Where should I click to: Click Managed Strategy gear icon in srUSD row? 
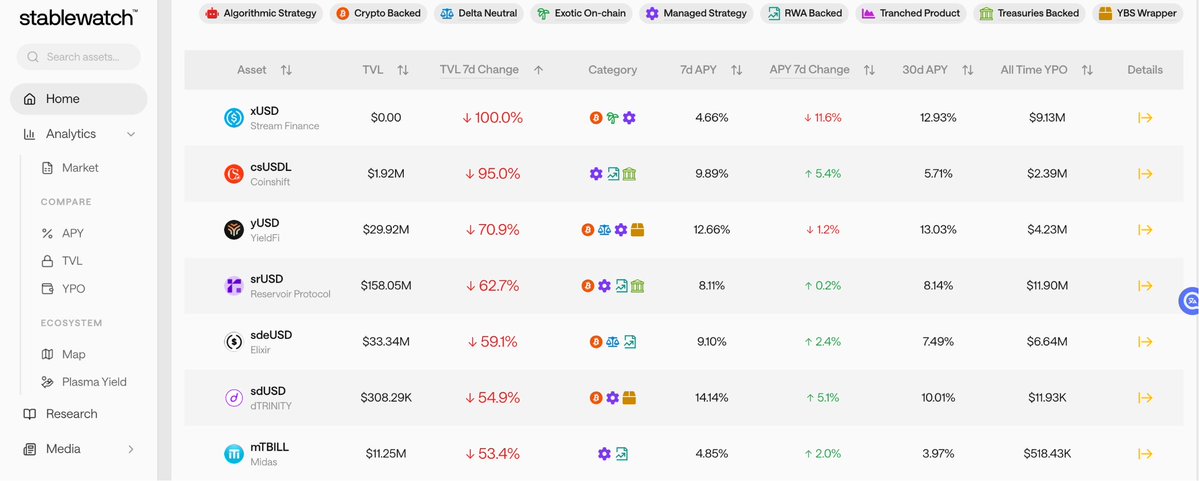(604, 286)
